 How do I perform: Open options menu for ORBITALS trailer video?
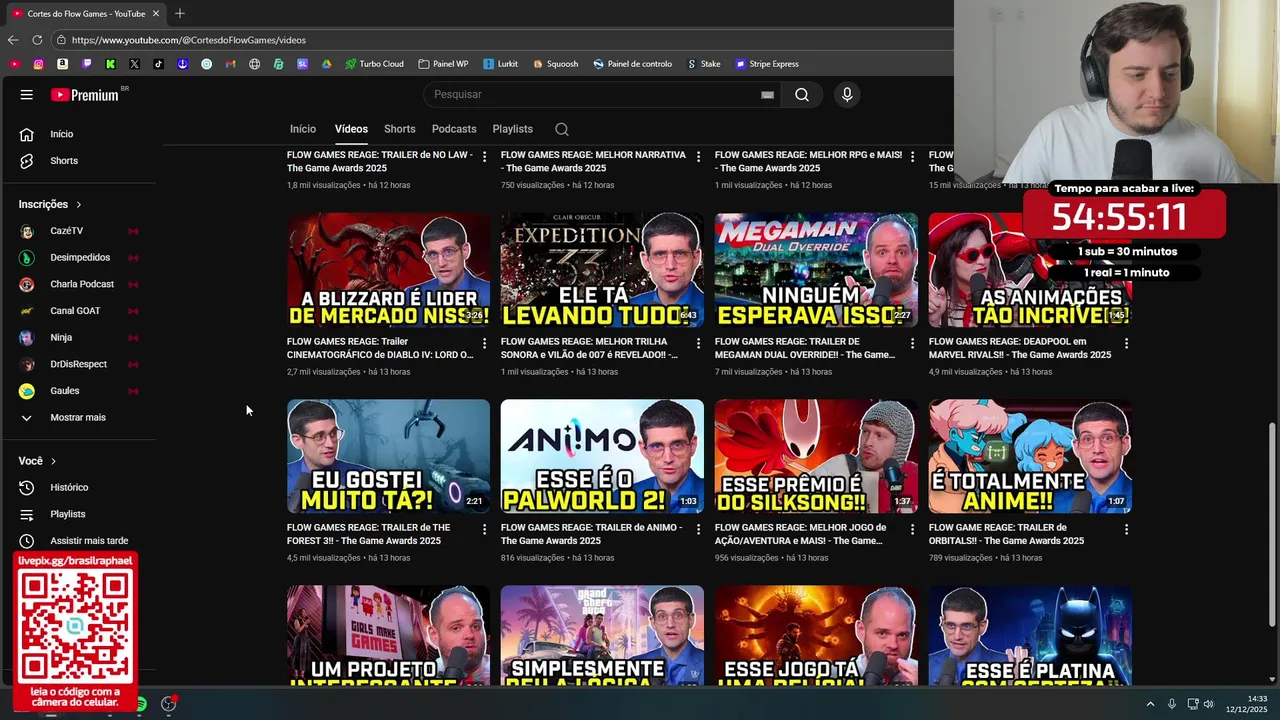click(1126, 529)
